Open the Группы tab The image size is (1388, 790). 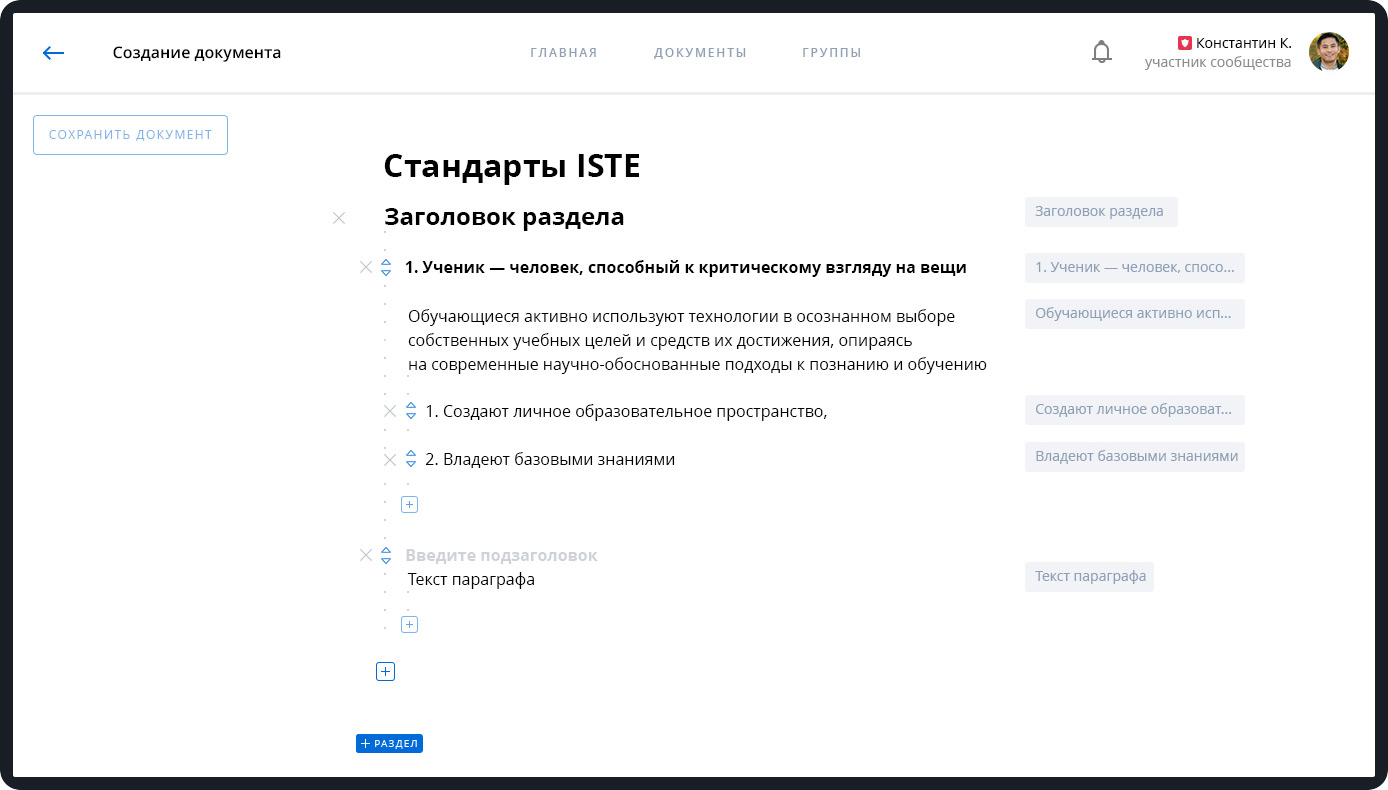coord(832,53)
